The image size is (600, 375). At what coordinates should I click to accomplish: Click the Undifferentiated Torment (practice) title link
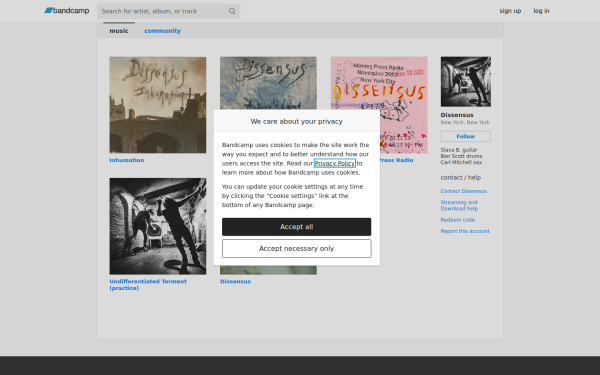click(x=148, y=284)
